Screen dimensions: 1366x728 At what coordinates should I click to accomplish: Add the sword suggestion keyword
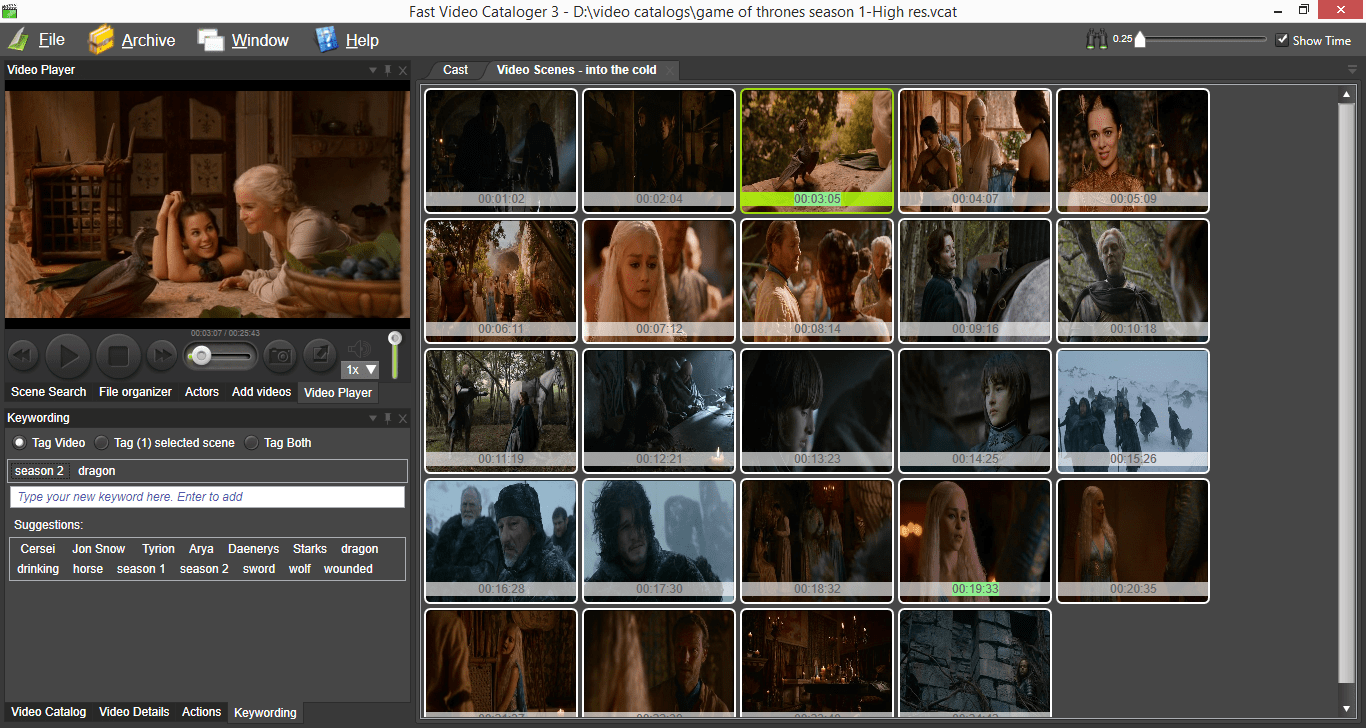click(259, 569)
